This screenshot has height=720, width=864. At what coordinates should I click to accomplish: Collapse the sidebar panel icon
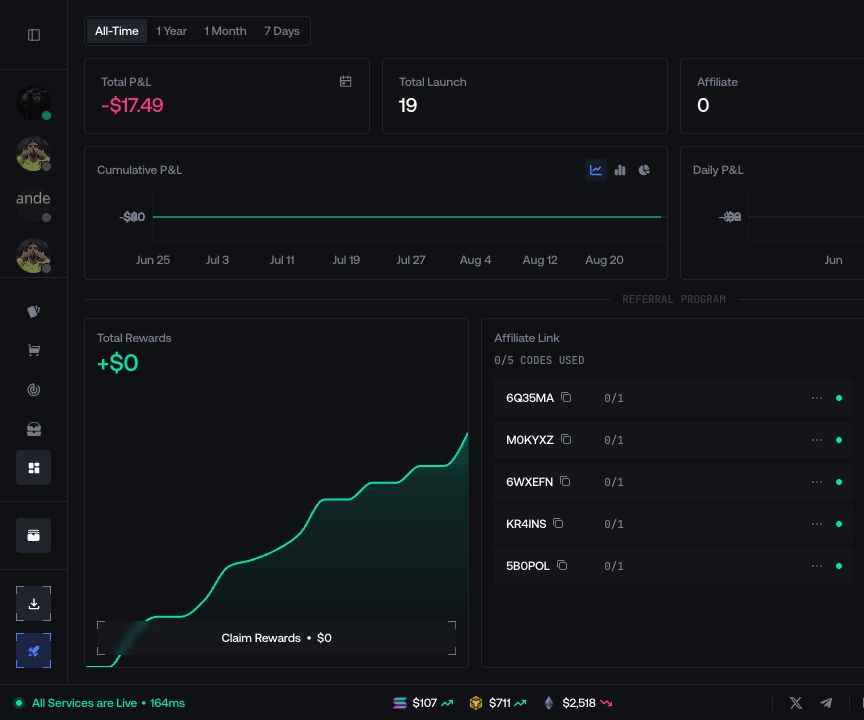tap(34, 35)
